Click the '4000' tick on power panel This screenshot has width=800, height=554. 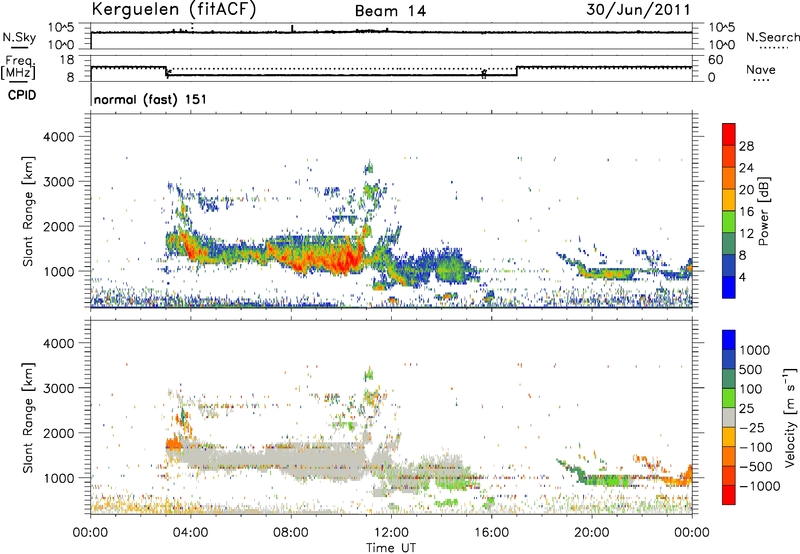[58, 137]
